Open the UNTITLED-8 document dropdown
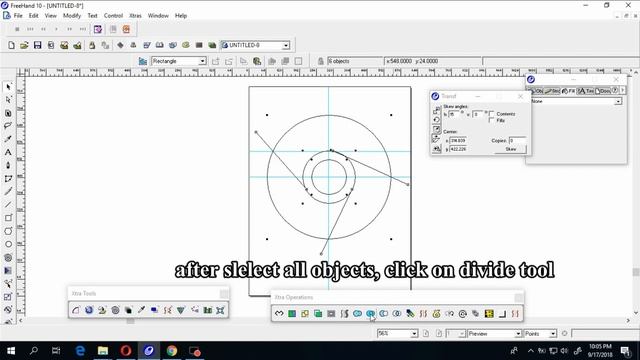Viewport: 640px width, 360px height. coord(286,45)
